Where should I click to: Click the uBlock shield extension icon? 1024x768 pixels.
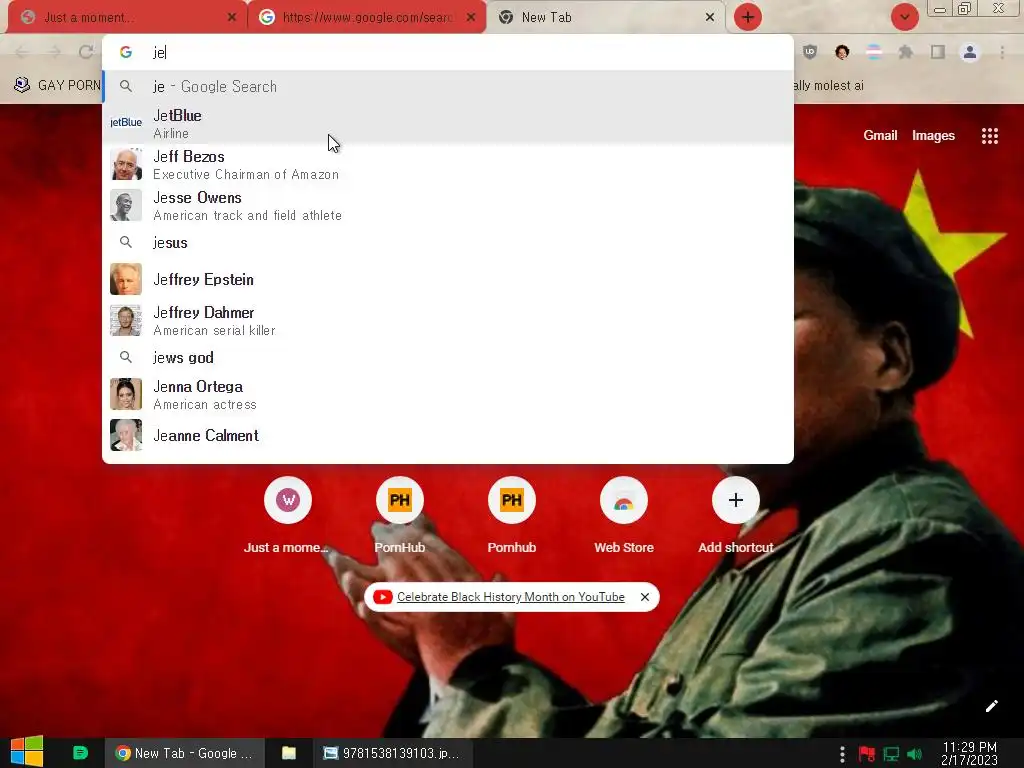pos(810,52)
